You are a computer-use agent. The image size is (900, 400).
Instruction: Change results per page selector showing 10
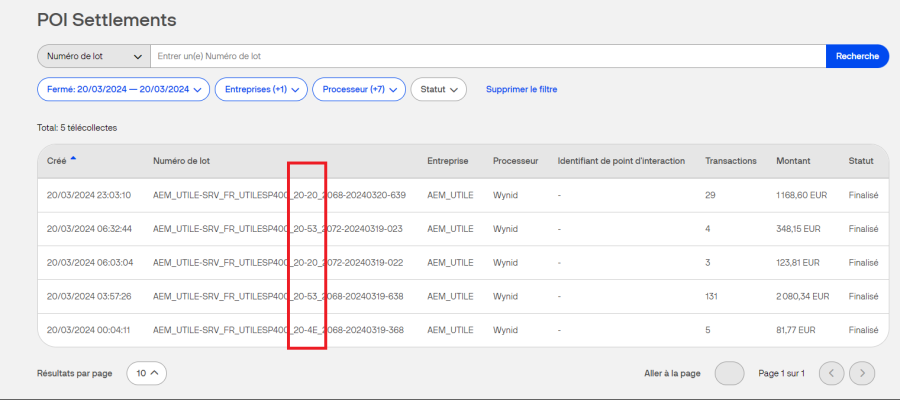tap(146, 373)
